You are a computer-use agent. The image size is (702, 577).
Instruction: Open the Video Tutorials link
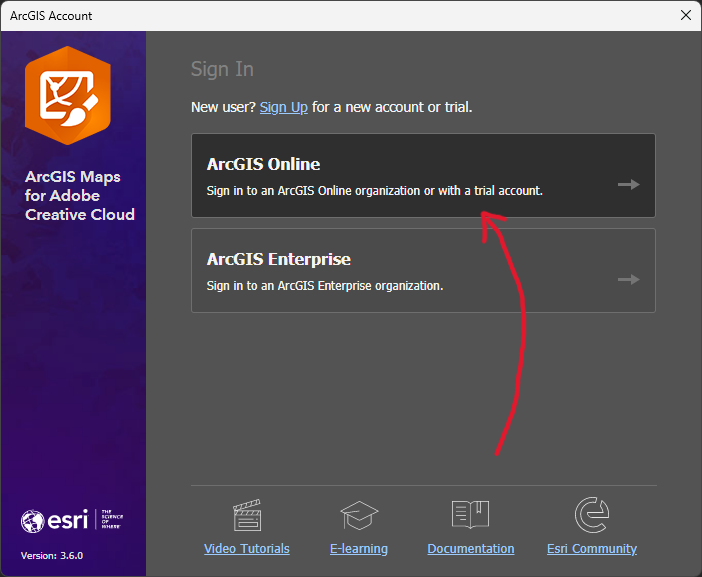point(247,549)
